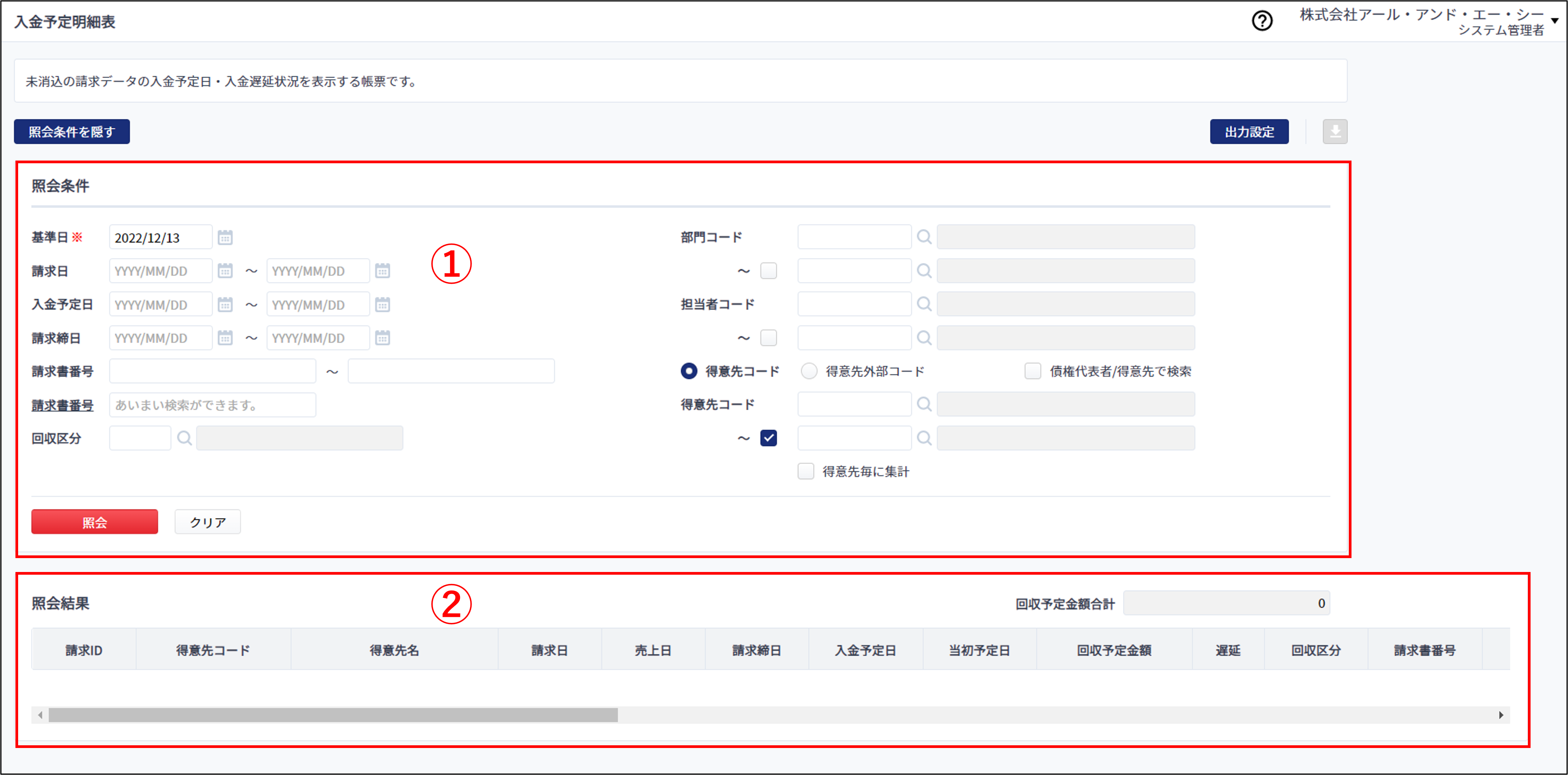
Task: Click 担当者コード start input field
Action: (x=854, y=304)
